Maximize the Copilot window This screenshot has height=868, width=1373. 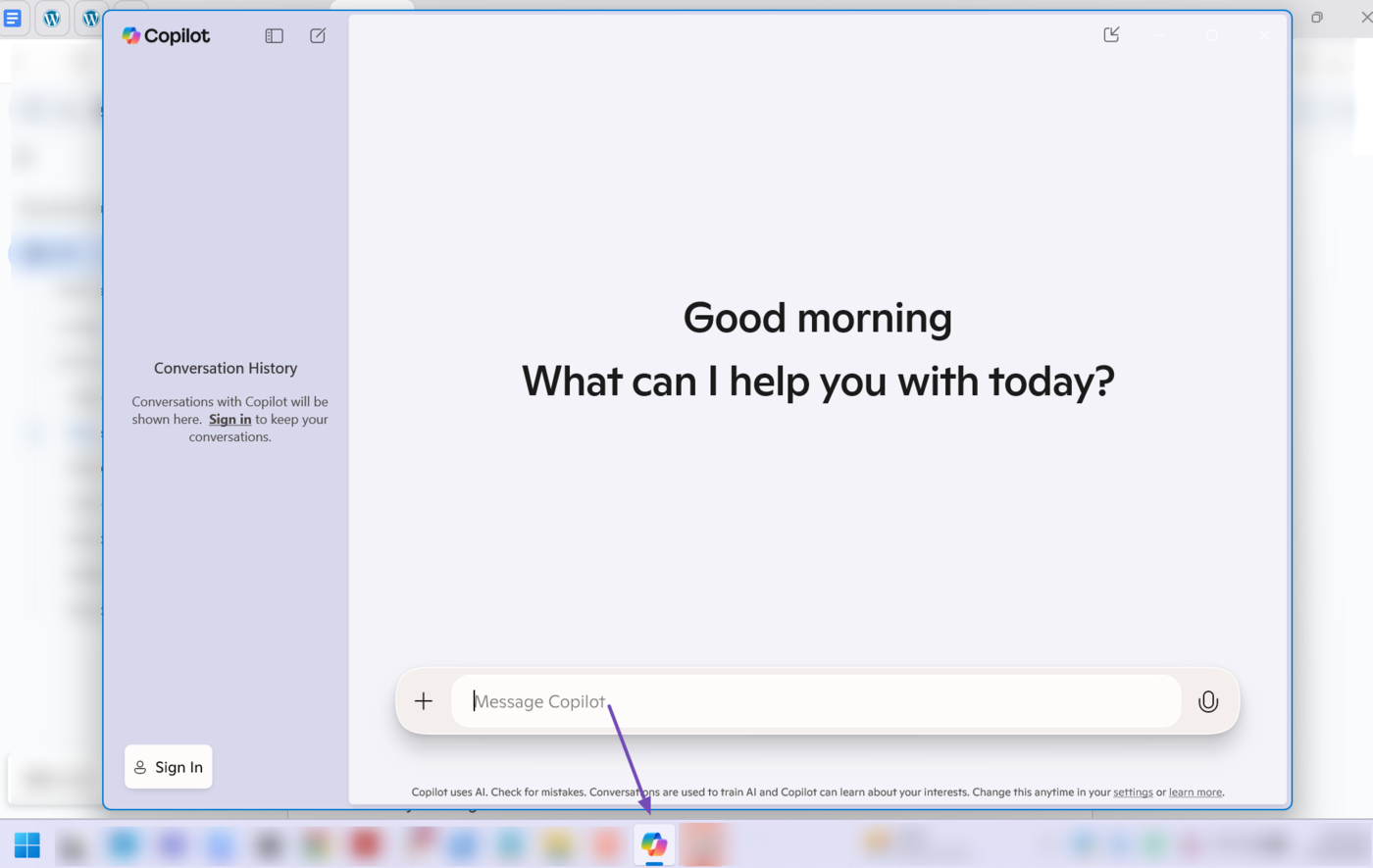coord(1212,35)
